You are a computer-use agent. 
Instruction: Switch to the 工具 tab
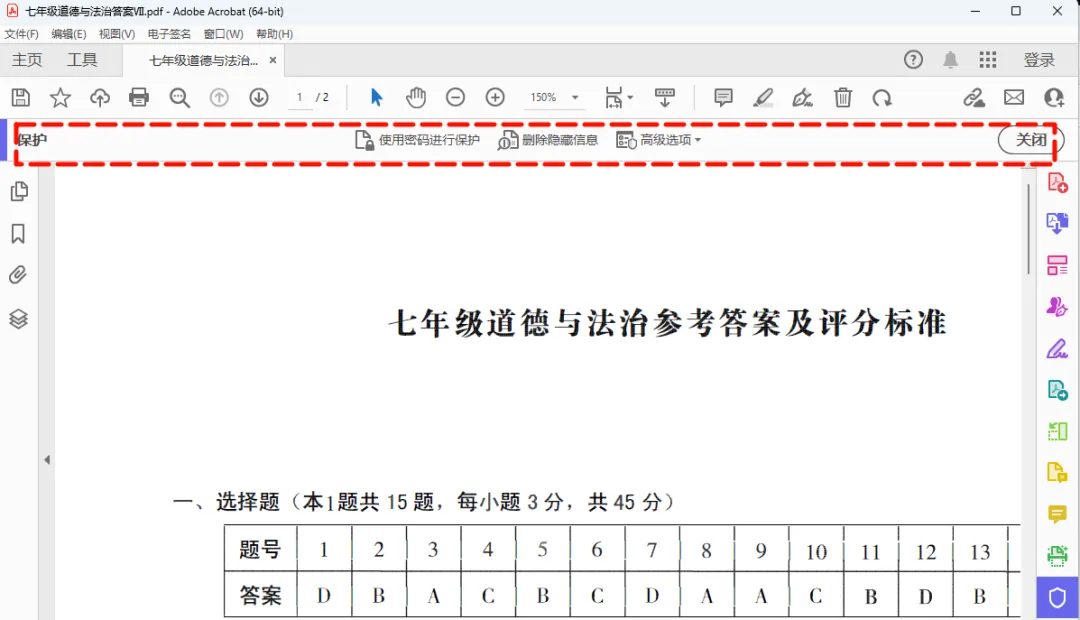pos(82,60)
